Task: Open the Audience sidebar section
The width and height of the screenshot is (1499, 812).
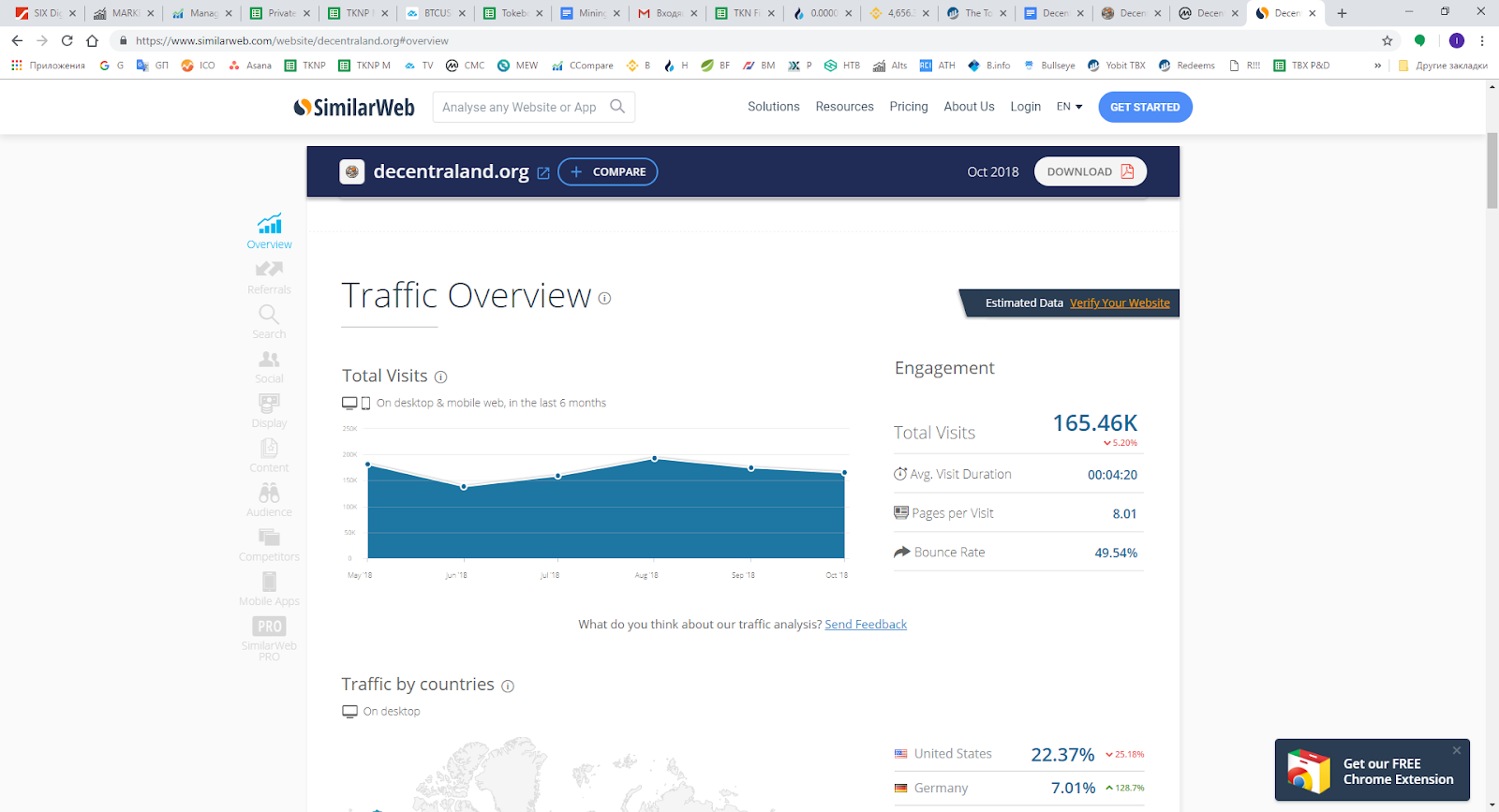Action: pos(269,500)
